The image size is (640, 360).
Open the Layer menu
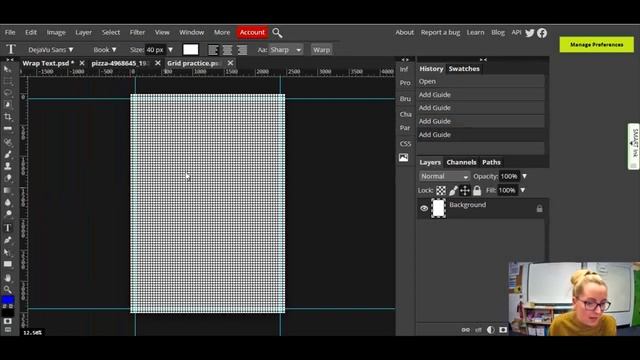coord(83,32)
